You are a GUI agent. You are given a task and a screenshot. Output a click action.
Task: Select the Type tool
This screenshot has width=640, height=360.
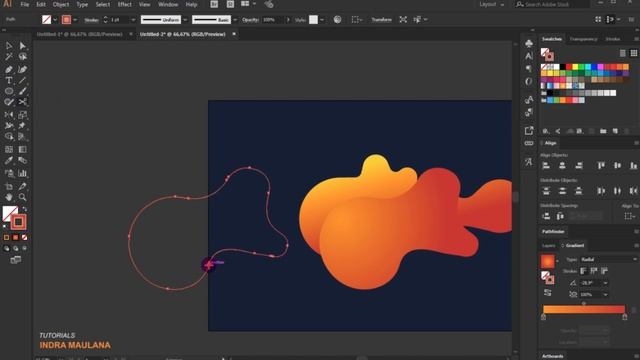(x=9, y=80)
